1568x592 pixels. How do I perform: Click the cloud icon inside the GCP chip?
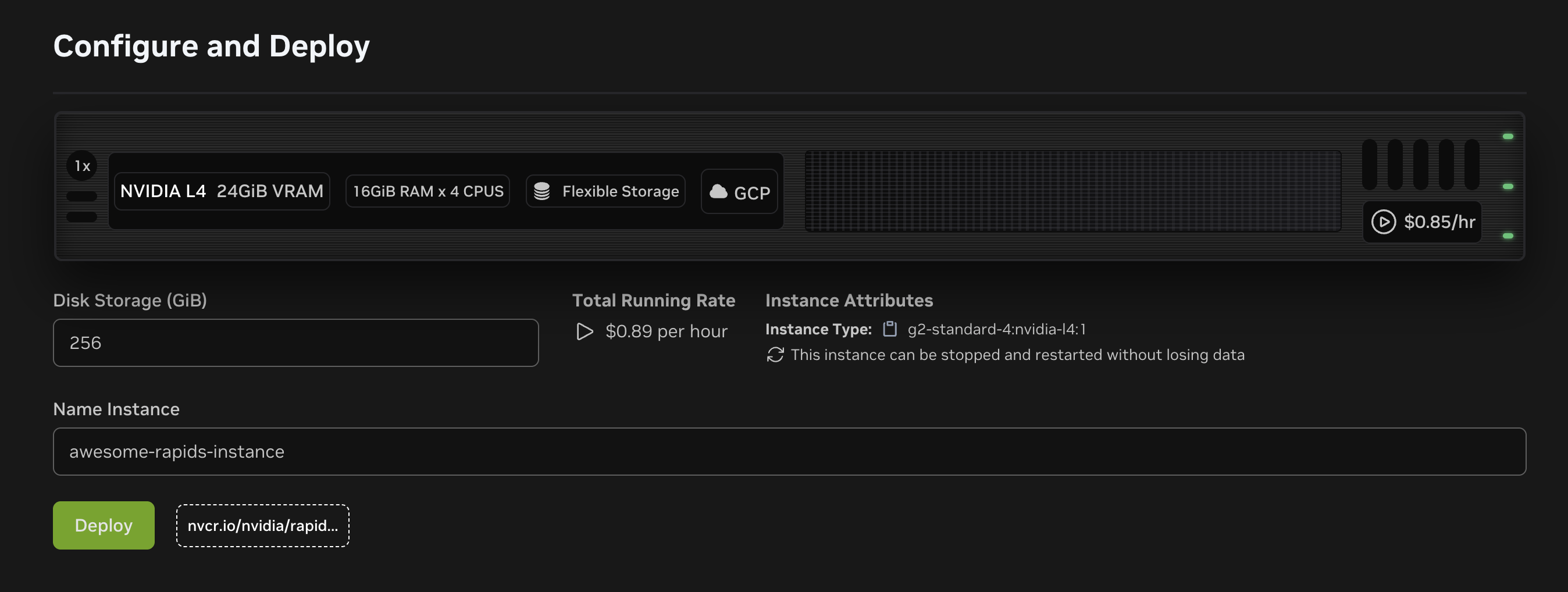718,192
